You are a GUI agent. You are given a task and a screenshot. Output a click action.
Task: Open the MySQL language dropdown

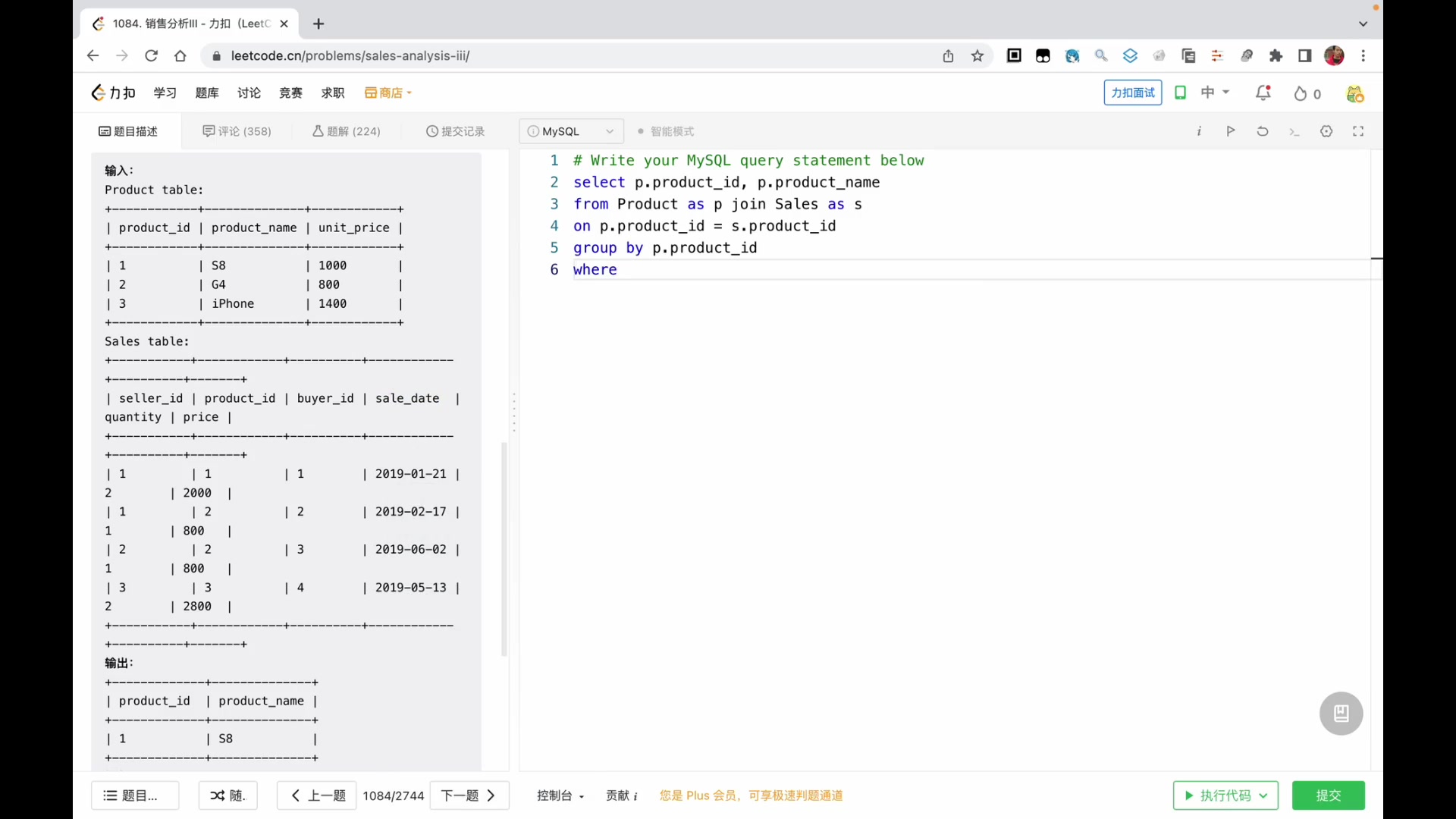click(571, 131)
